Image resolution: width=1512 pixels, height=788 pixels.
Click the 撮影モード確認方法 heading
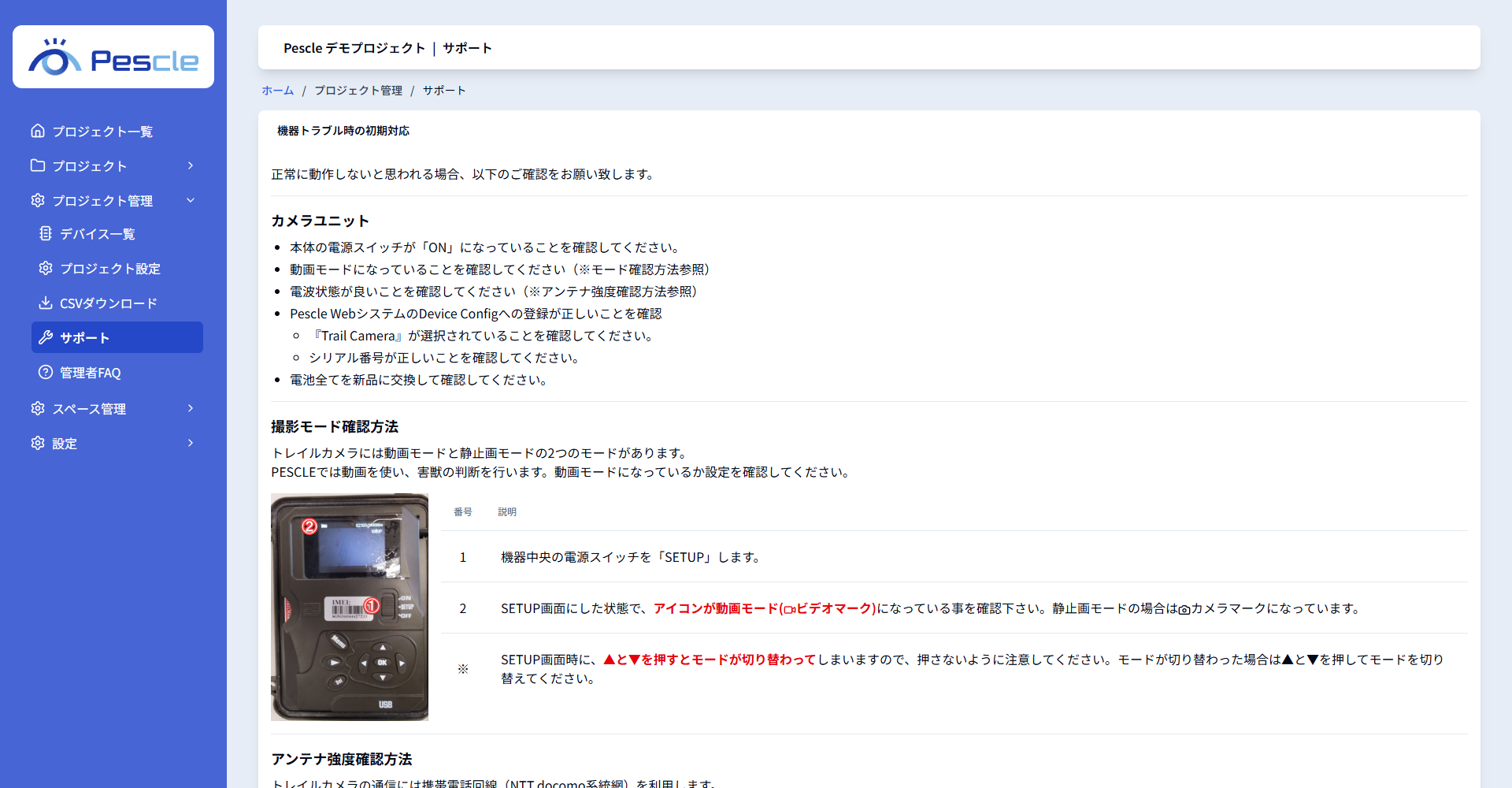coord(335,426)
